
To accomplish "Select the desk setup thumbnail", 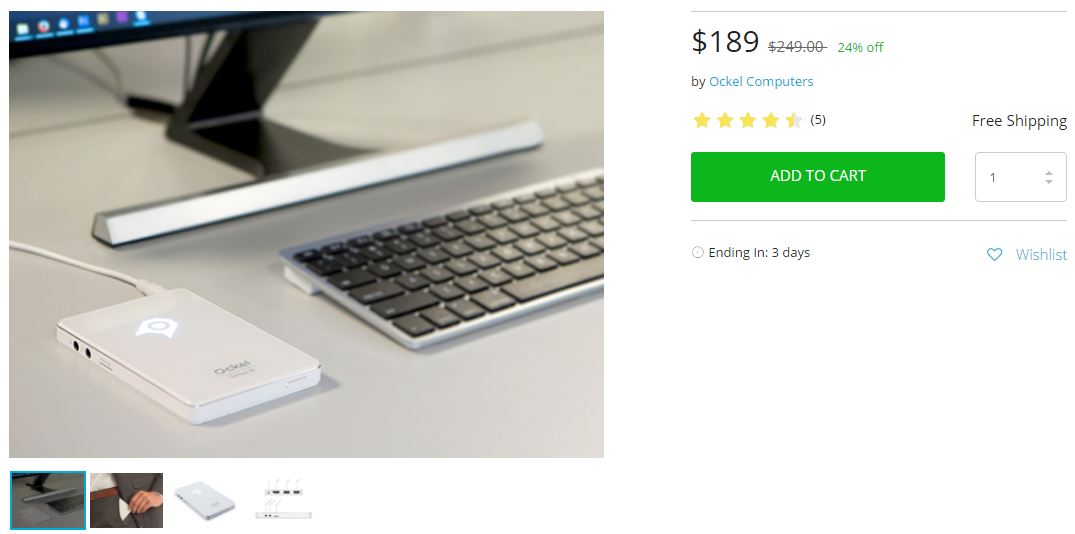I will point(48,500).
